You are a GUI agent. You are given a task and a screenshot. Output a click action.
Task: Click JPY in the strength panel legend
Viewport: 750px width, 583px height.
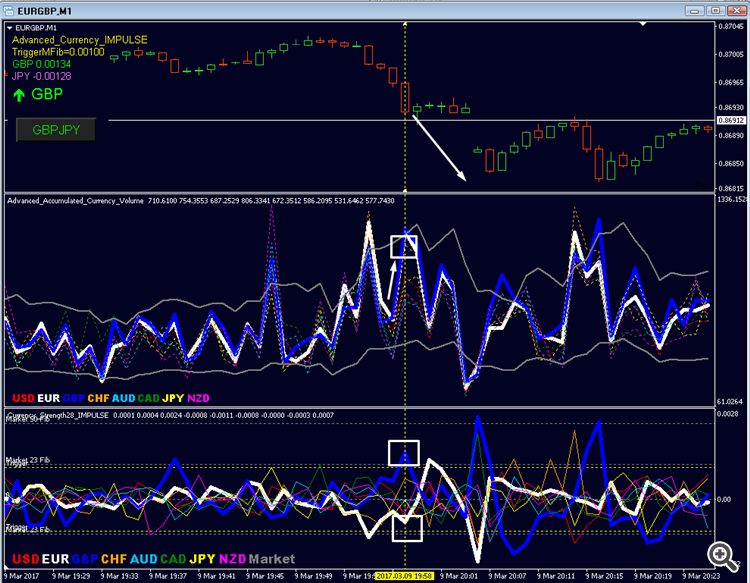pyautogui.click(x=203, y=559)
